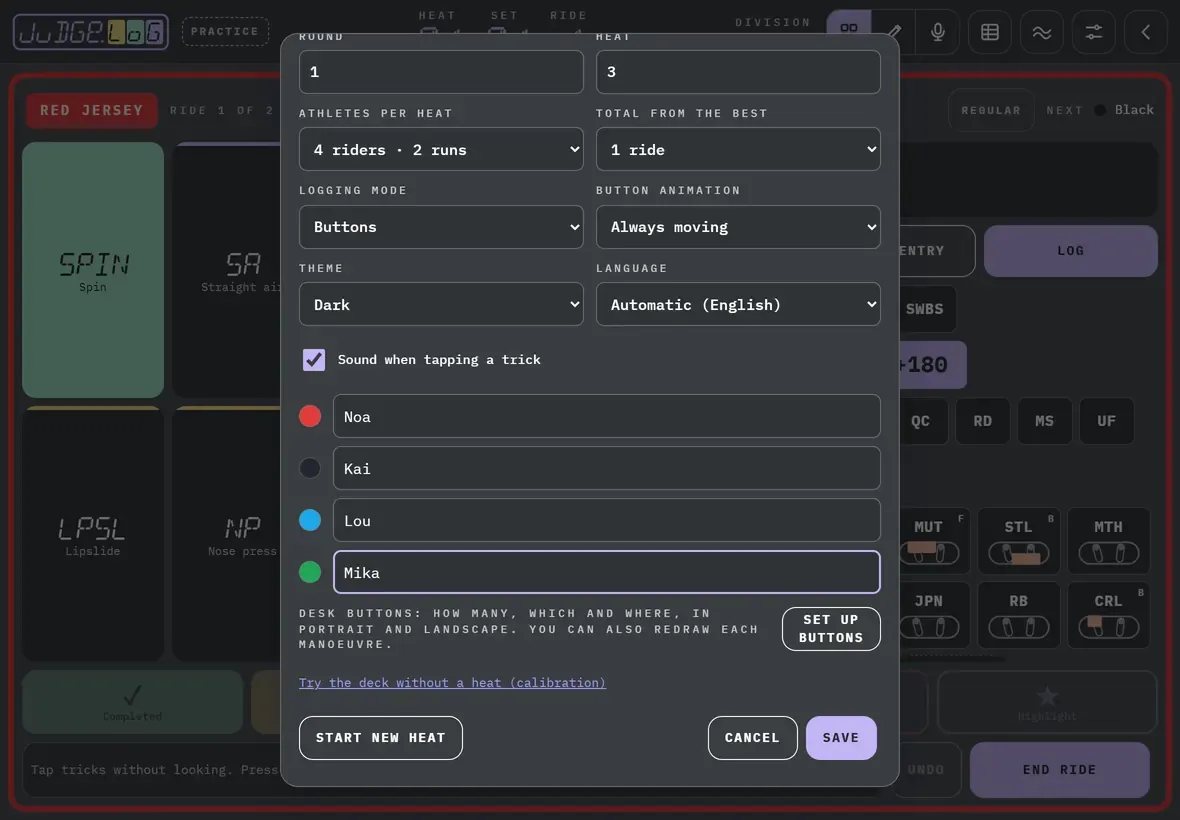This screenshot has width=1180, height=820.
Task: Open the Athletes per heat dropdown
Action: click(x=441, y=149)
